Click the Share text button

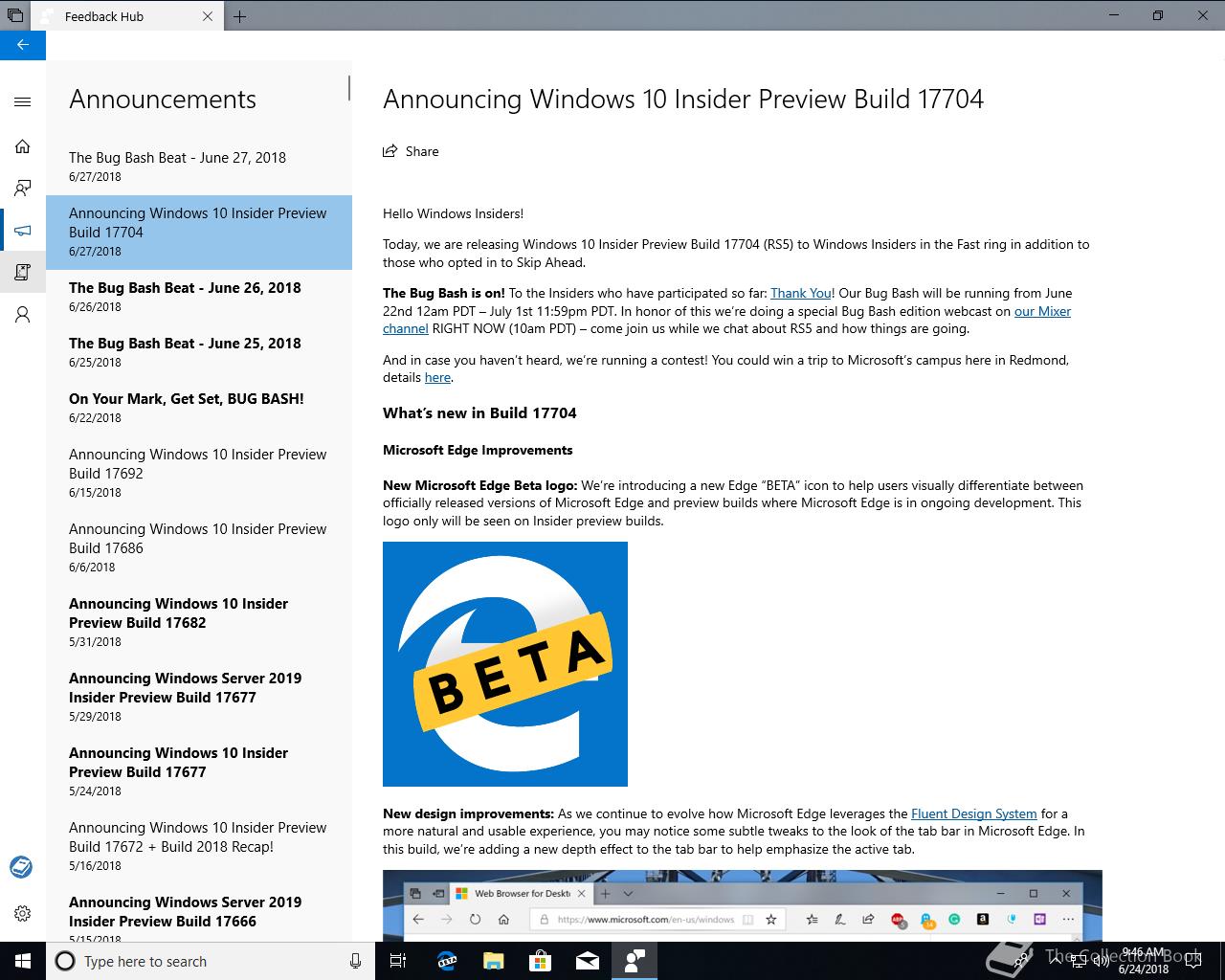click(x=422, y=151)
